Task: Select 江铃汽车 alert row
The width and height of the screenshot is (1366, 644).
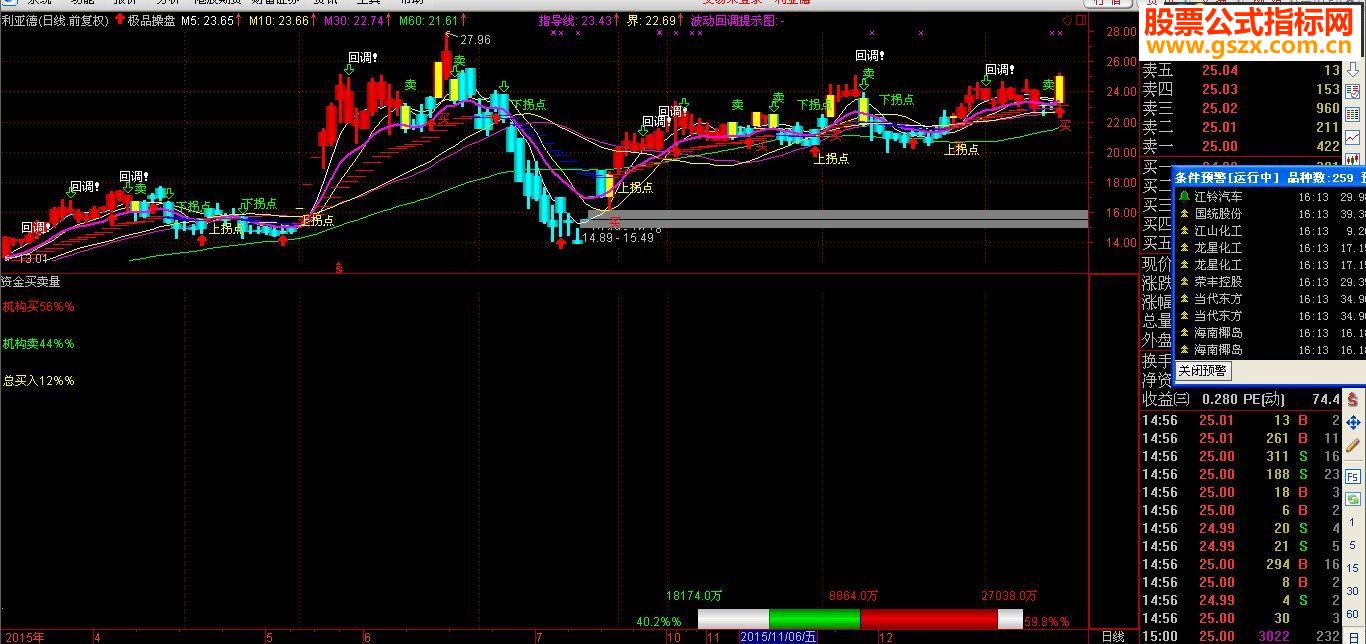Action: pos(1270,197)
